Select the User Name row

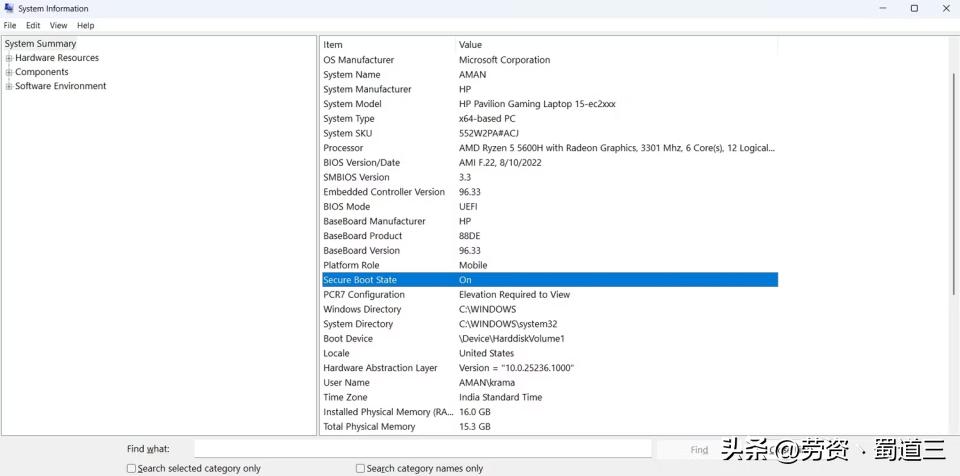tap(550, 383)
